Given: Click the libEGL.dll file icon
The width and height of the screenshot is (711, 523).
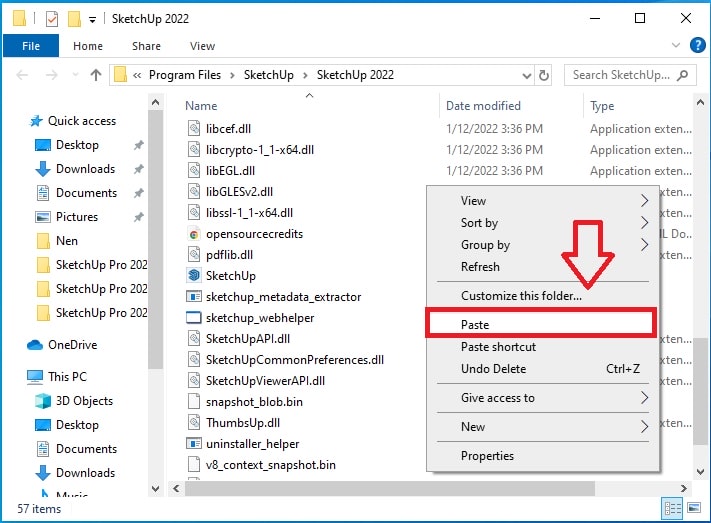Looking at the screenshot, I should [194, 171].
